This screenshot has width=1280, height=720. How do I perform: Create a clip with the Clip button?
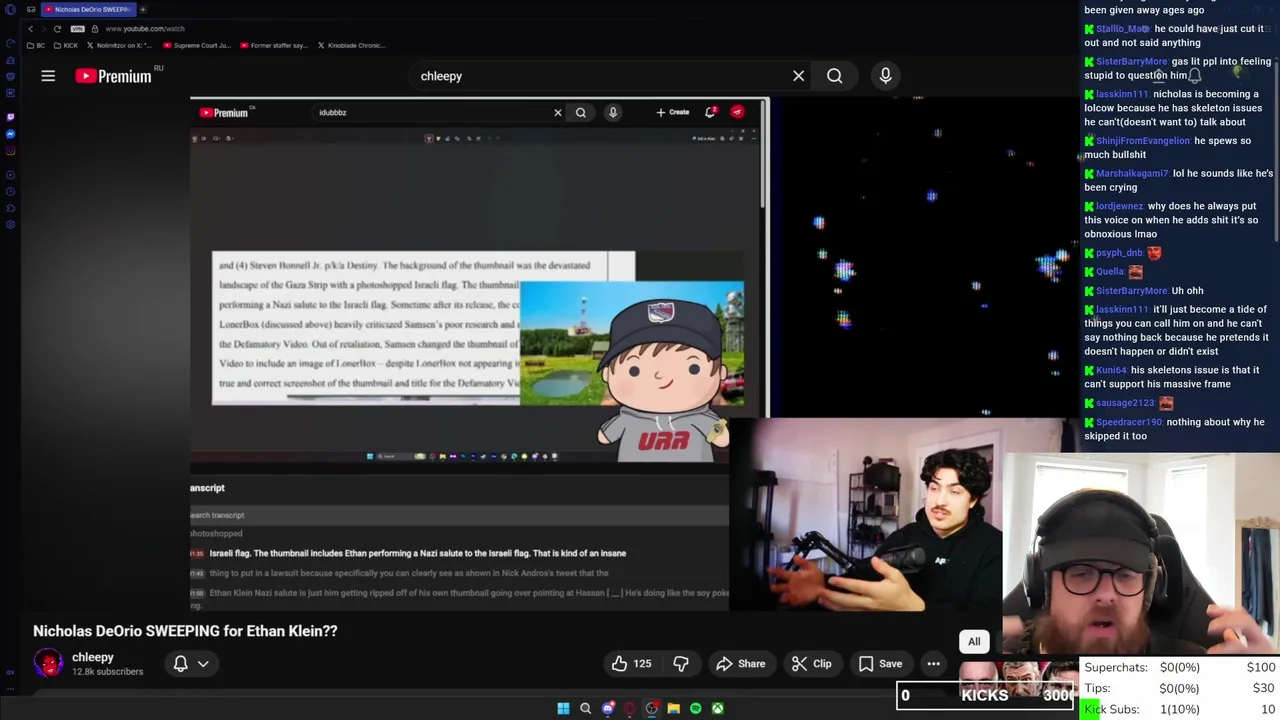click(x=811, y=664)
